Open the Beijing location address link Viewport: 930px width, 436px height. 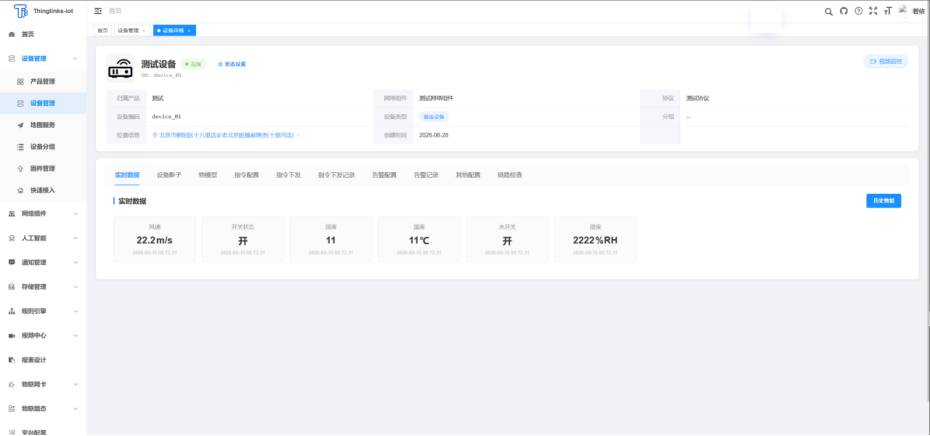[226, 135]
